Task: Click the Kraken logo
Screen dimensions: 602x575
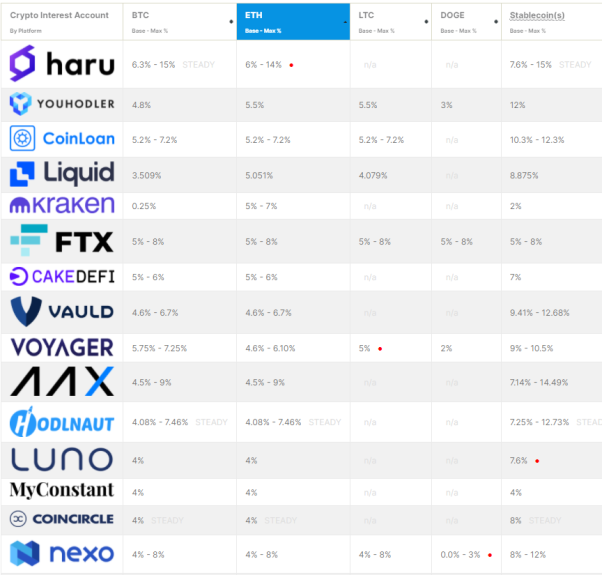Action: 62,205
